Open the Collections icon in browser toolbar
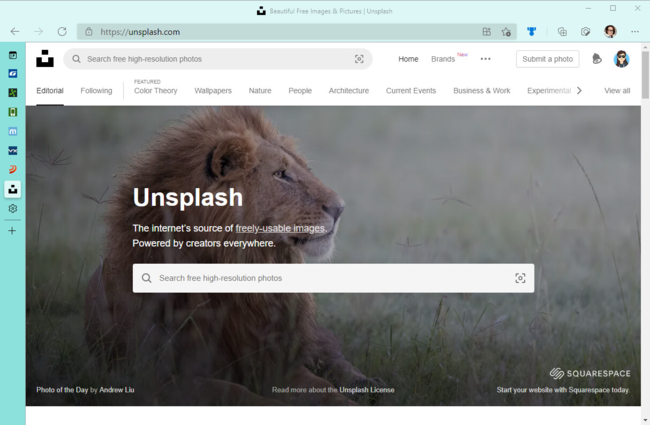The image size is (650, 425). [x=562, y=32]
